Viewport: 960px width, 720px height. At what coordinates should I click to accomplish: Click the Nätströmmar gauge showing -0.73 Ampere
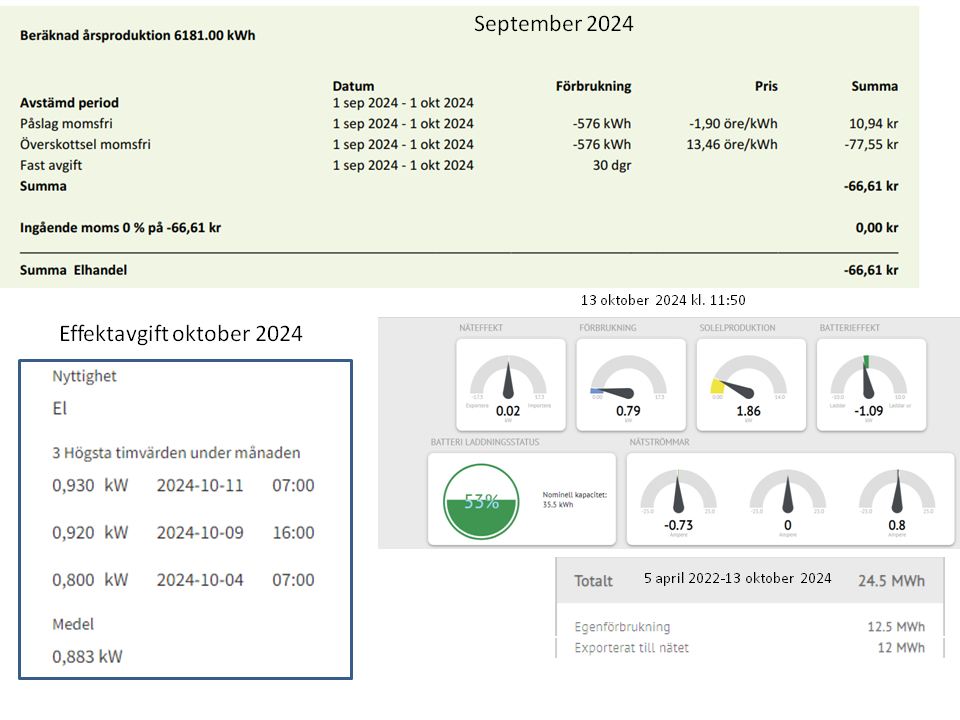pos(679,499)
